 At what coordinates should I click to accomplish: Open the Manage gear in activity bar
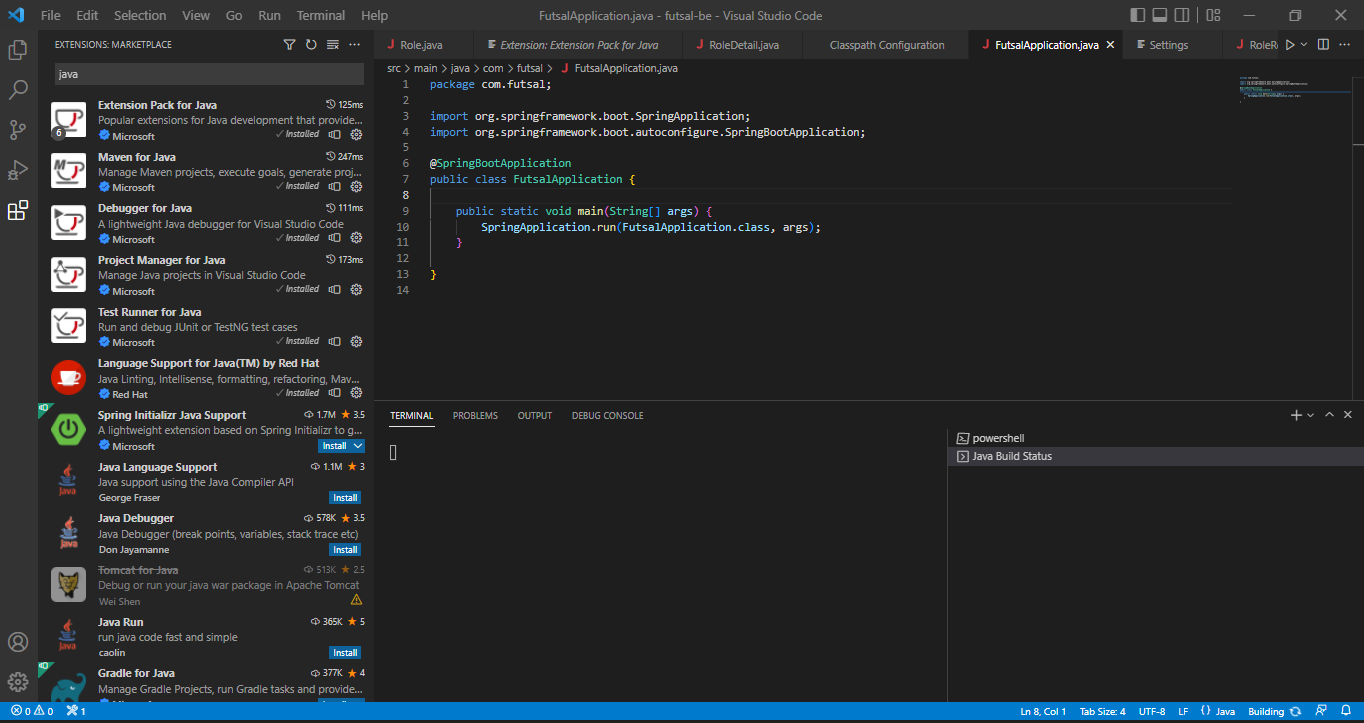tap(18, 682)
